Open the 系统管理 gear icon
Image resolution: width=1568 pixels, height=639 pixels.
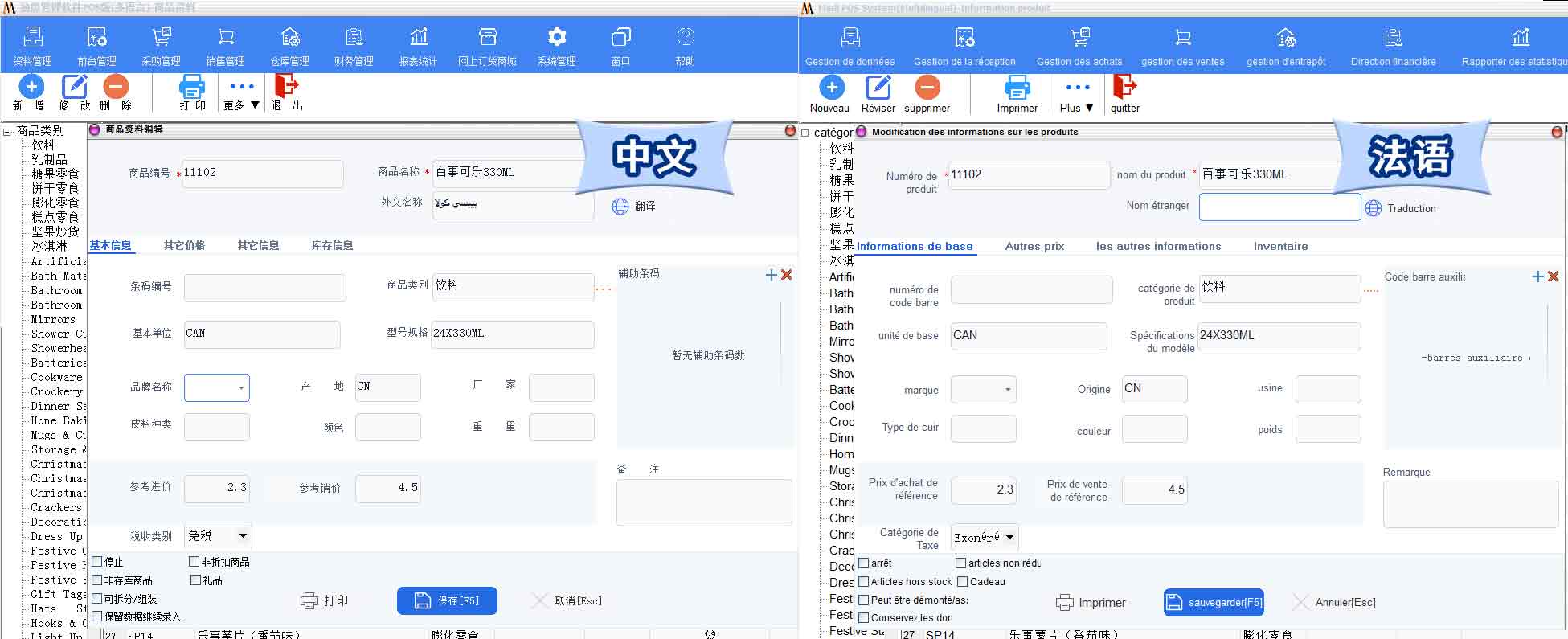[x=557, y=37]
